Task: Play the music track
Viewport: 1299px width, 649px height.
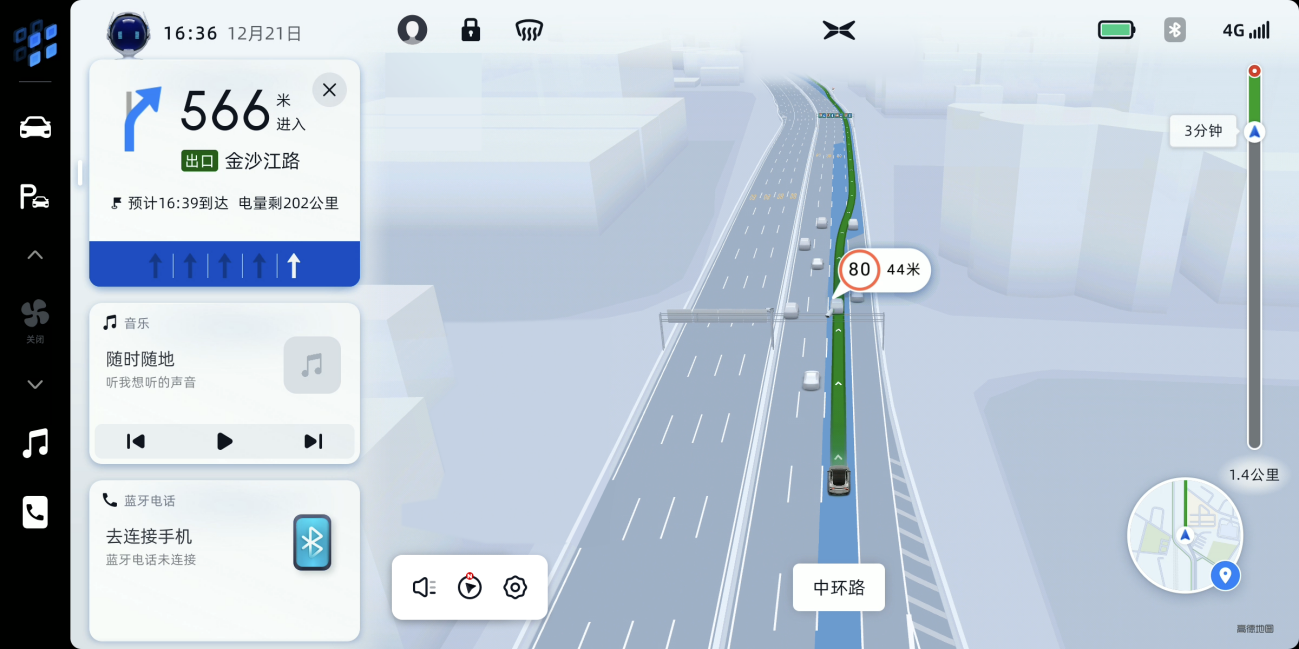Action: (x=224, y=441)
